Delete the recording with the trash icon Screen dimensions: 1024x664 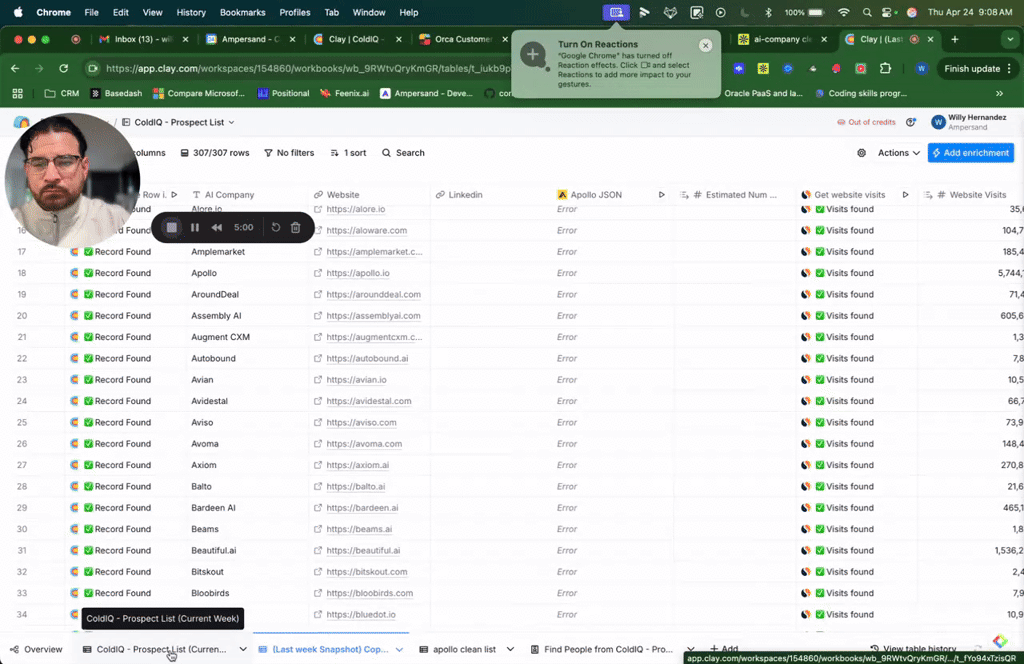[295, 228]
